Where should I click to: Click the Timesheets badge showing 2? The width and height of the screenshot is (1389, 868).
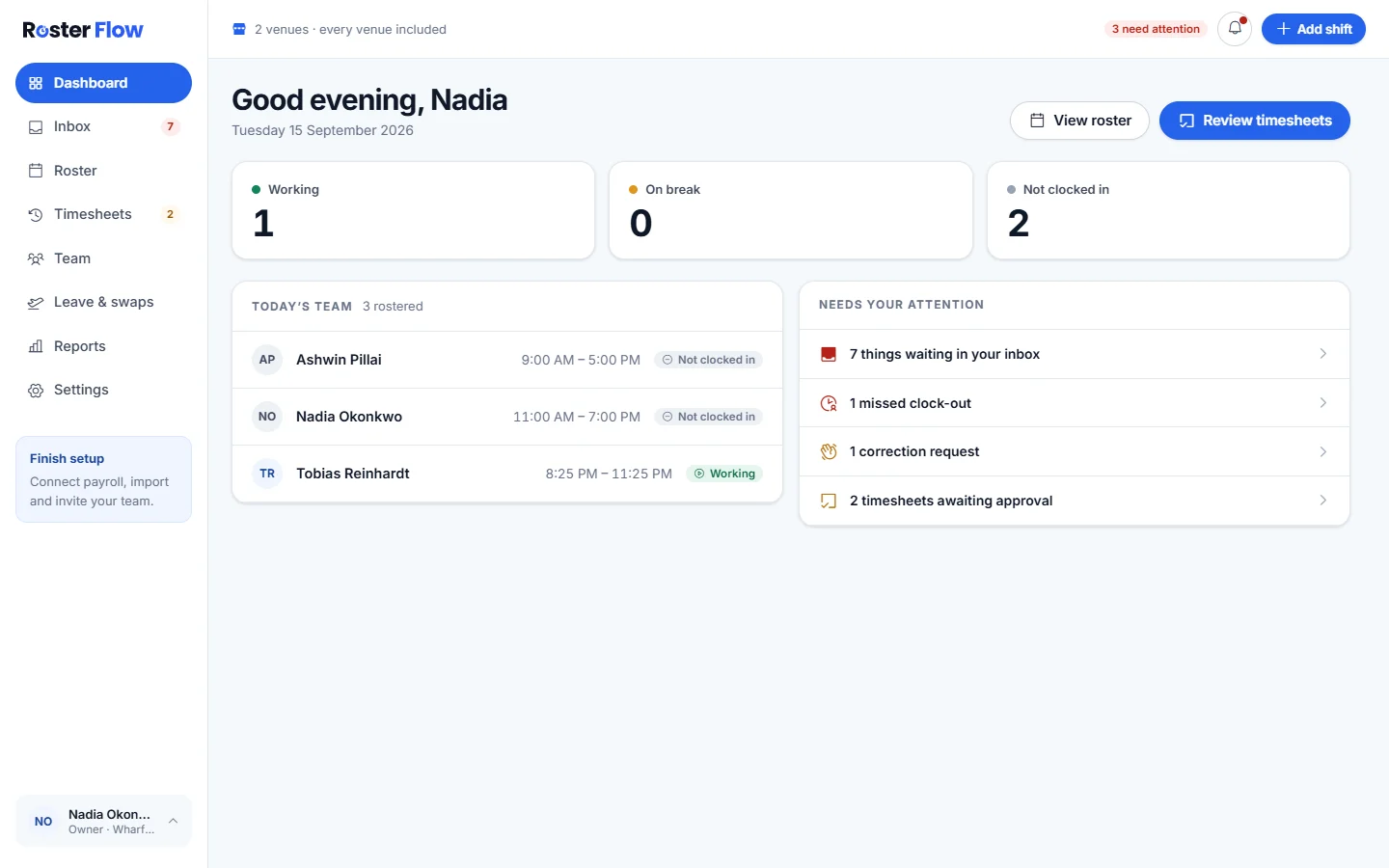tap(171, 214)
